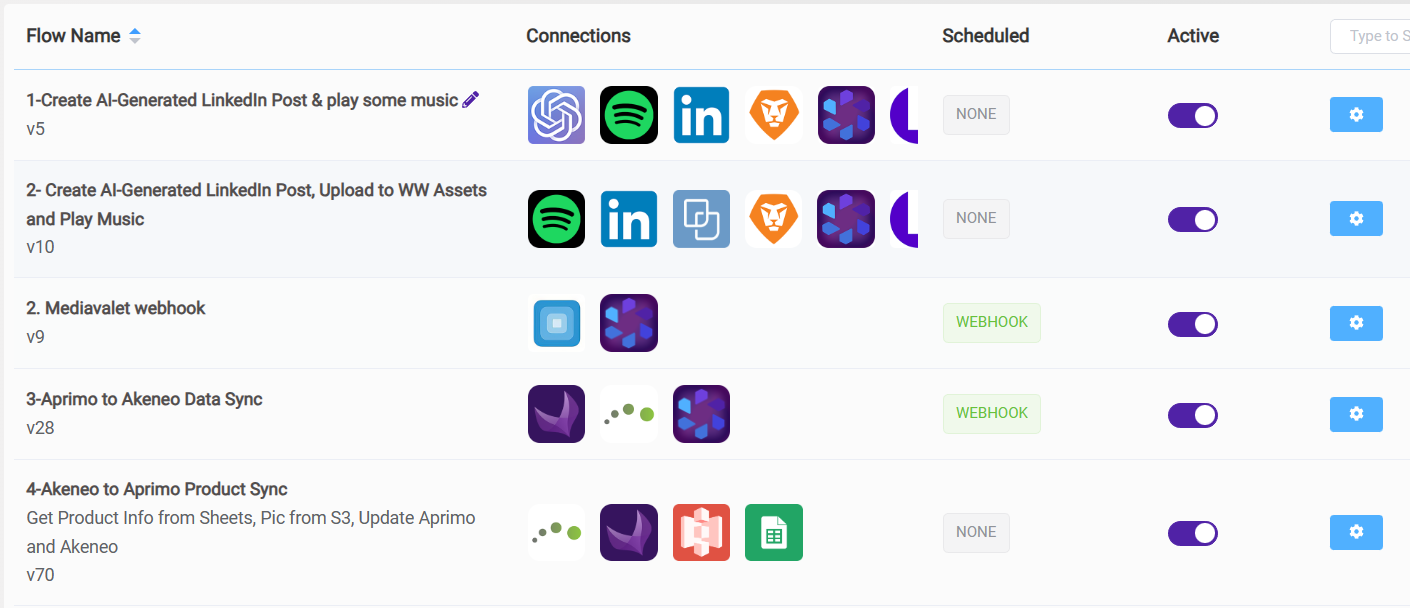1410x608 pixels.
Task: Click the red AWS S3 icon
Action: [701, 532]
